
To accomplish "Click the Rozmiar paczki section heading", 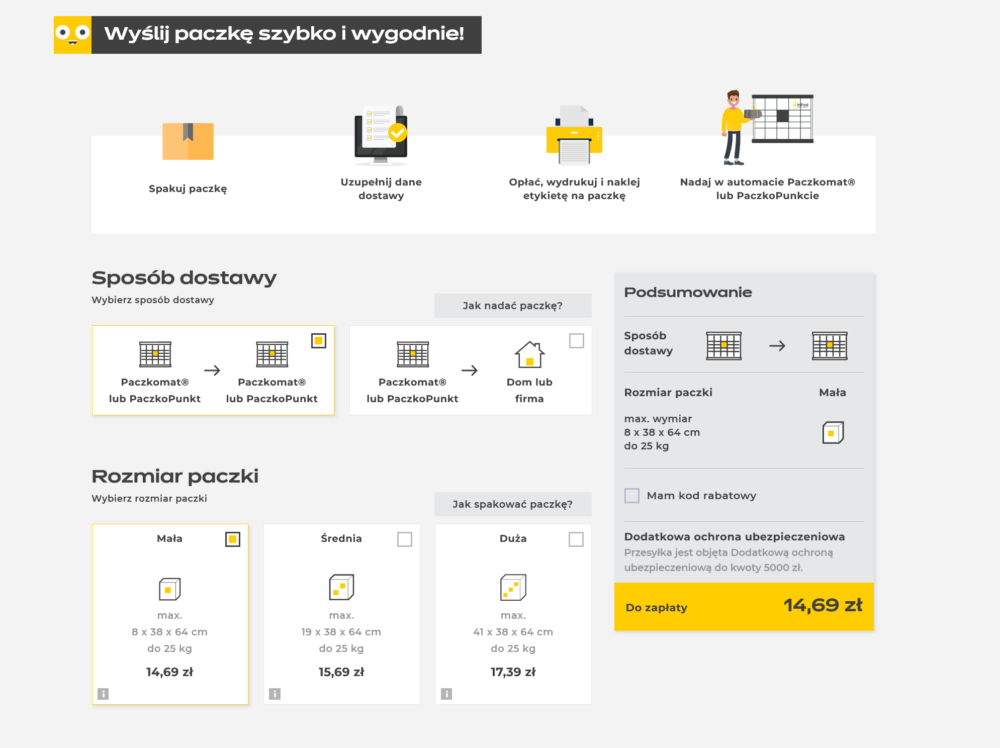I will pos(175,476).
